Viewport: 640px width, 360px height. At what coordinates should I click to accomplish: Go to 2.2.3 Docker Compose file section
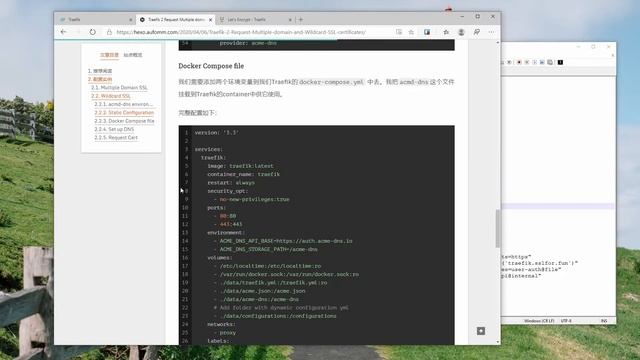(124, 121)
